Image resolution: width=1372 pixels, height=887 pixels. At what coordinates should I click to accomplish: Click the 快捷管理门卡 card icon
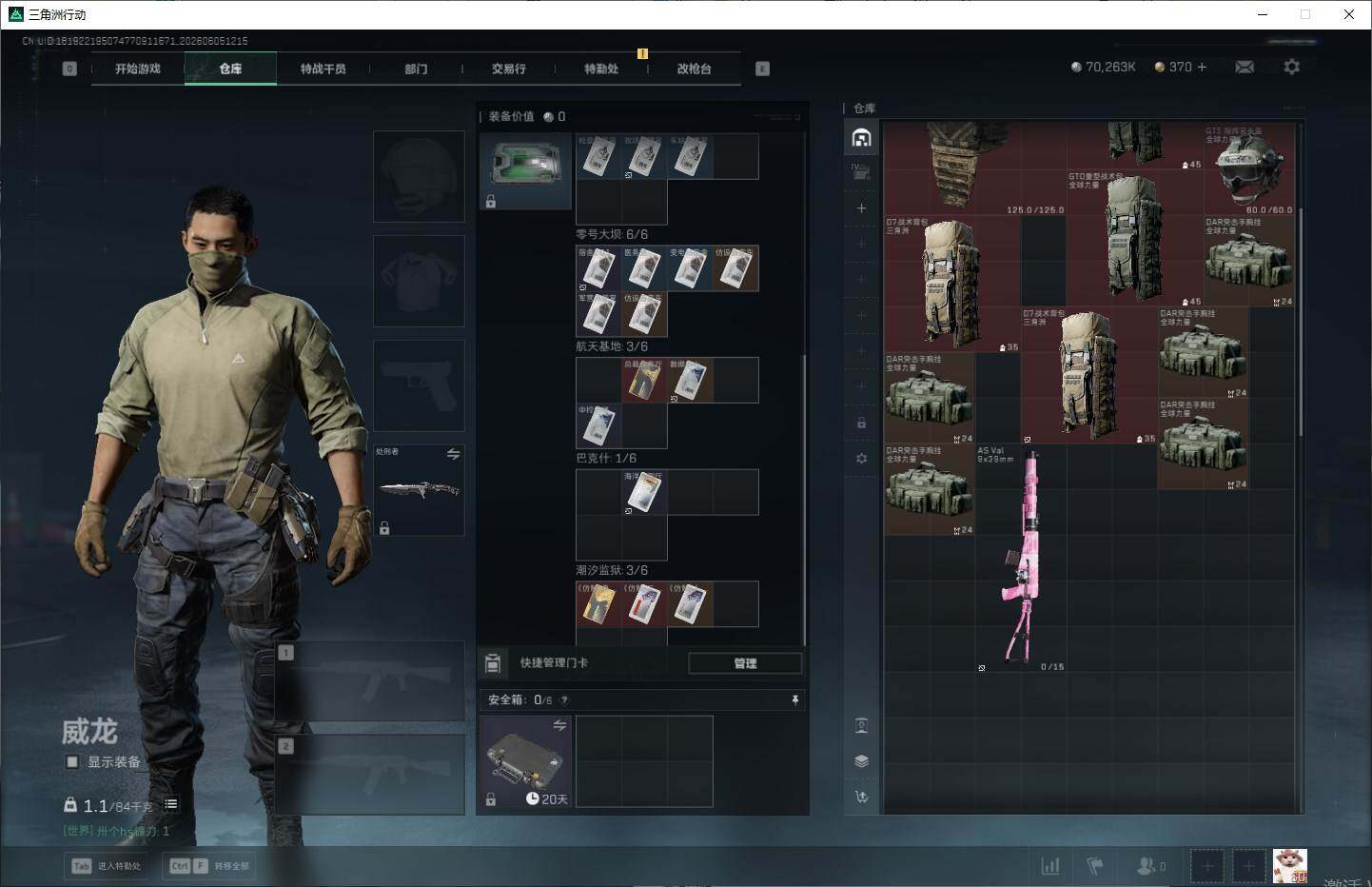pos(493,663)
